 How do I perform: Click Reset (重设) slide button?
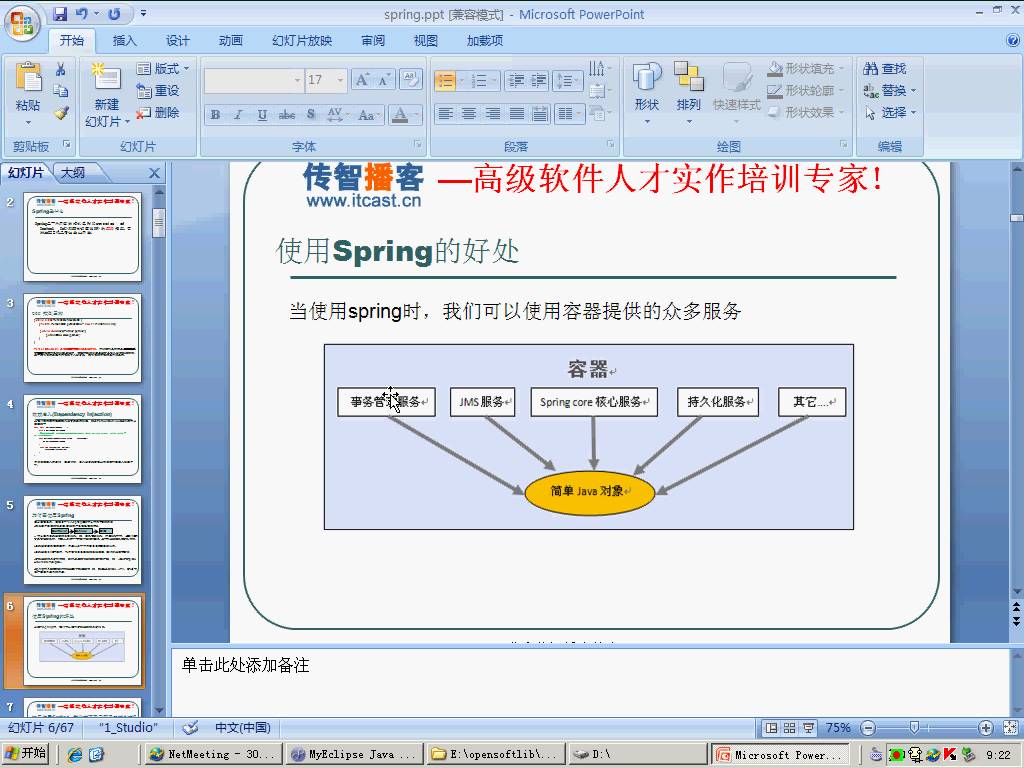158,90
